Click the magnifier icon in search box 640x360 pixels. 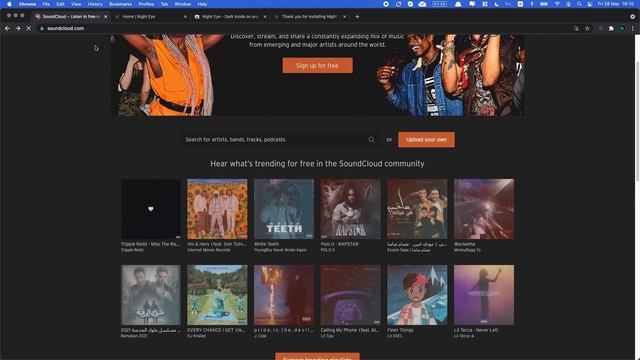tap(371, 140)
